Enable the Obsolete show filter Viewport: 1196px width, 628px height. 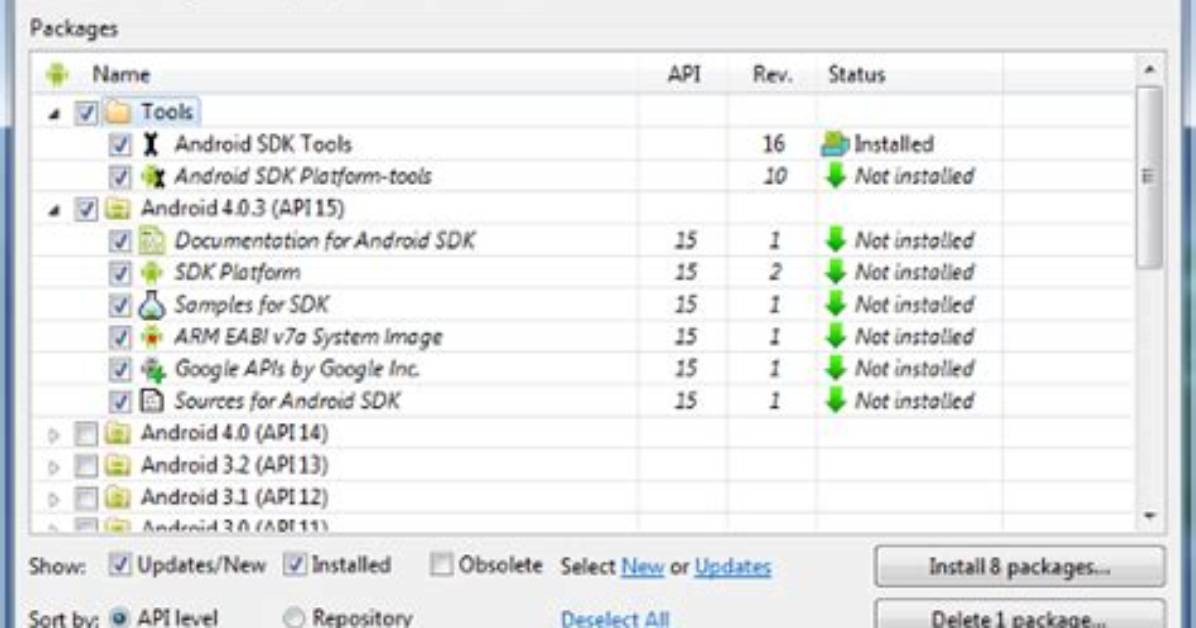(x=441, y=565)
